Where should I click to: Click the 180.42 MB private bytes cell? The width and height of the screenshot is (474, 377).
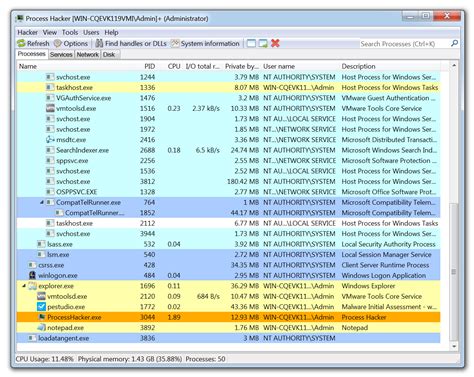[x=243, y=182]
